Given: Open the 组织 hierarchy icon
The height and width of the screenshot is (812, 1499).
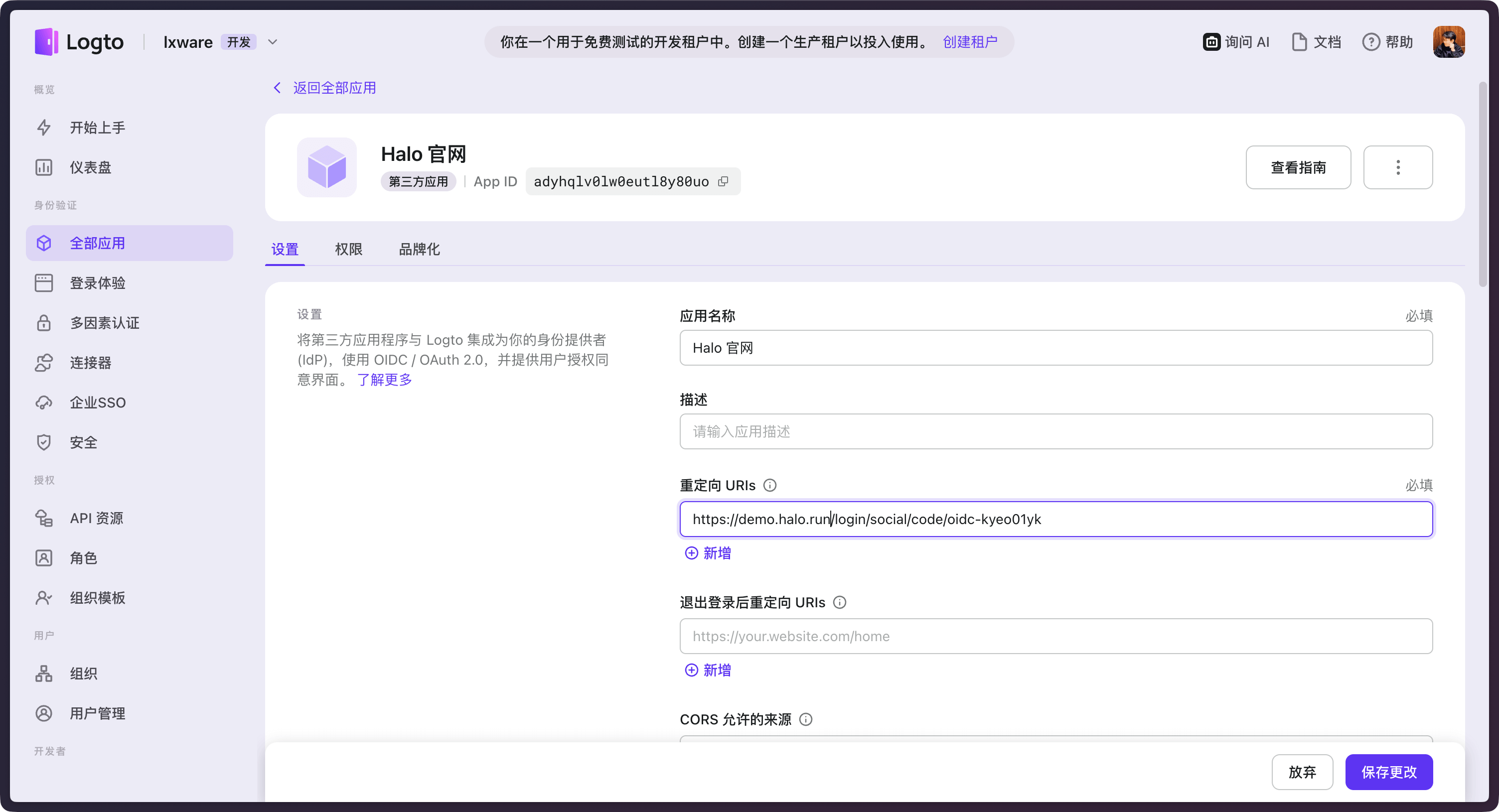Looking at the screenshot, I should (44, 674).
